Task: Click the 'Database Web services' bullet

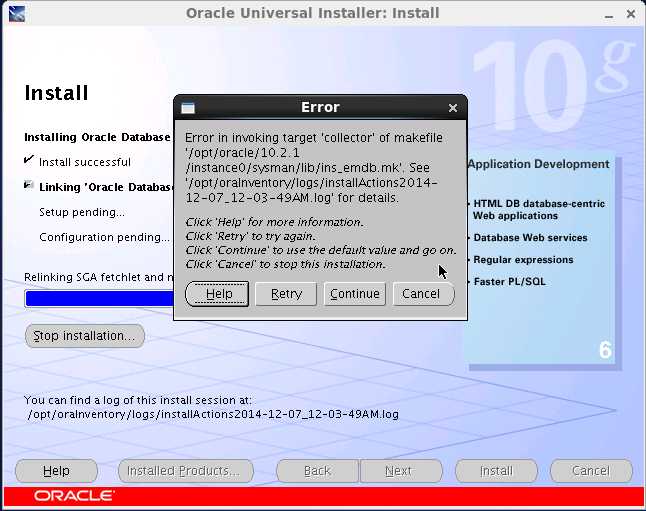Action: click(x=530, y=238)
